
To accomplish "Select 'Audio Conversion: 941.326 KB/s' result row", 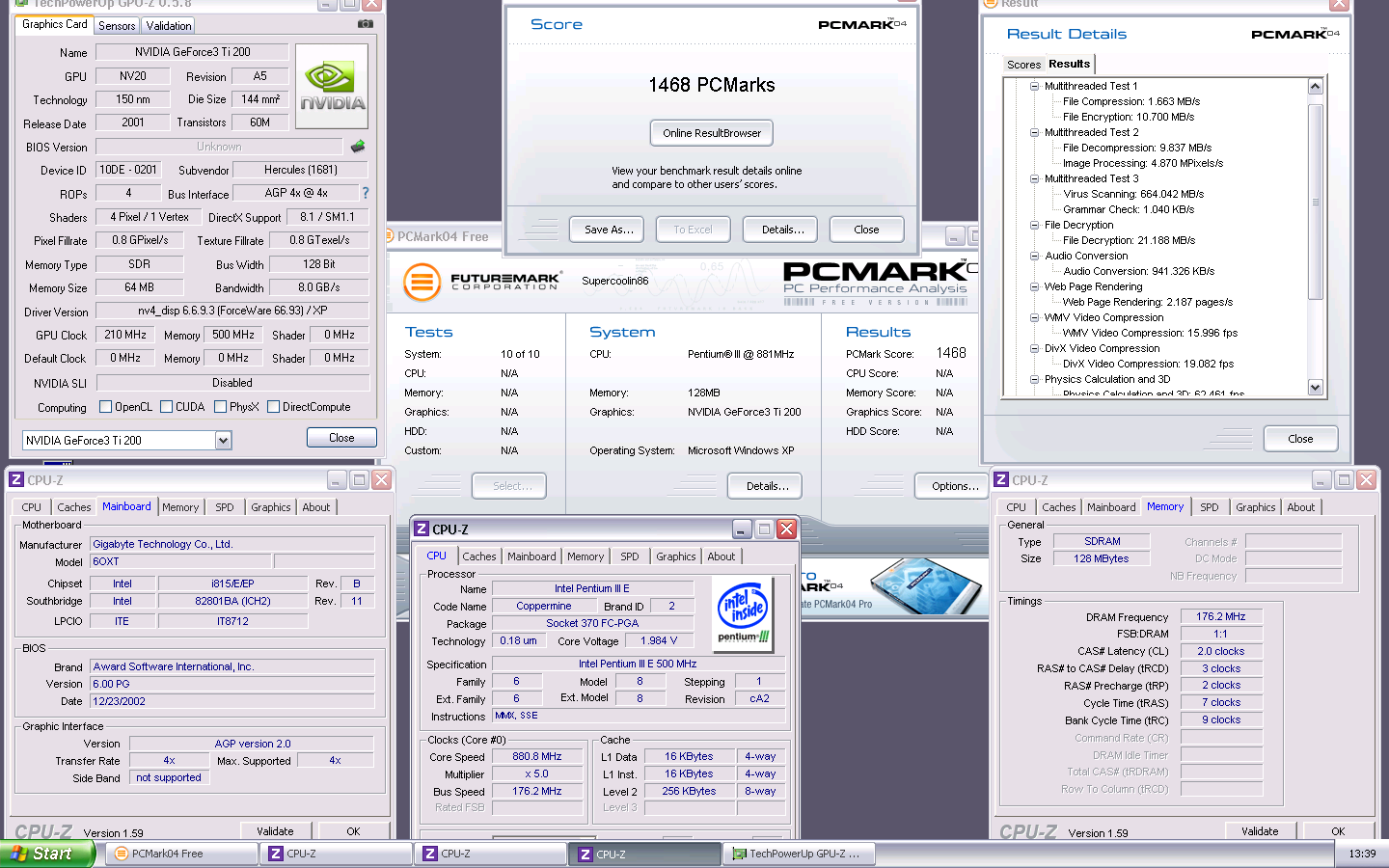I will pyautogui.click(x=1138, y=271).
